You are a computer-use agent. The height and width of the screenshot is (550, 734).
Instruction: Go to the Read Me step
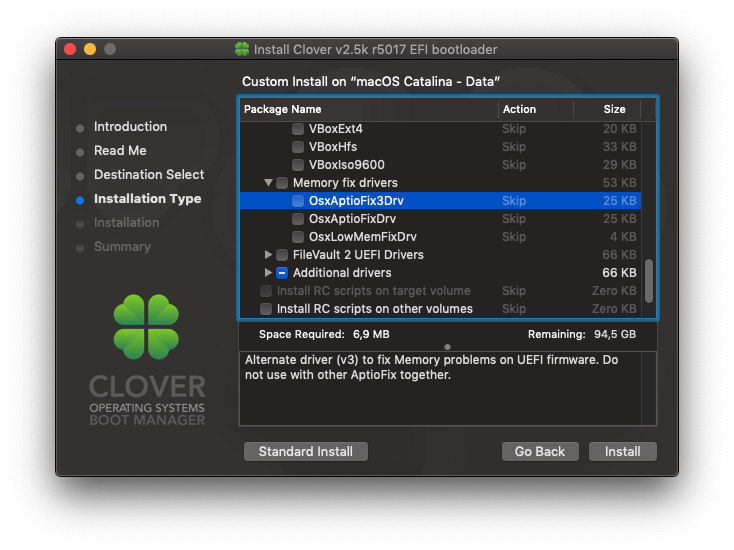pos(120,151)
